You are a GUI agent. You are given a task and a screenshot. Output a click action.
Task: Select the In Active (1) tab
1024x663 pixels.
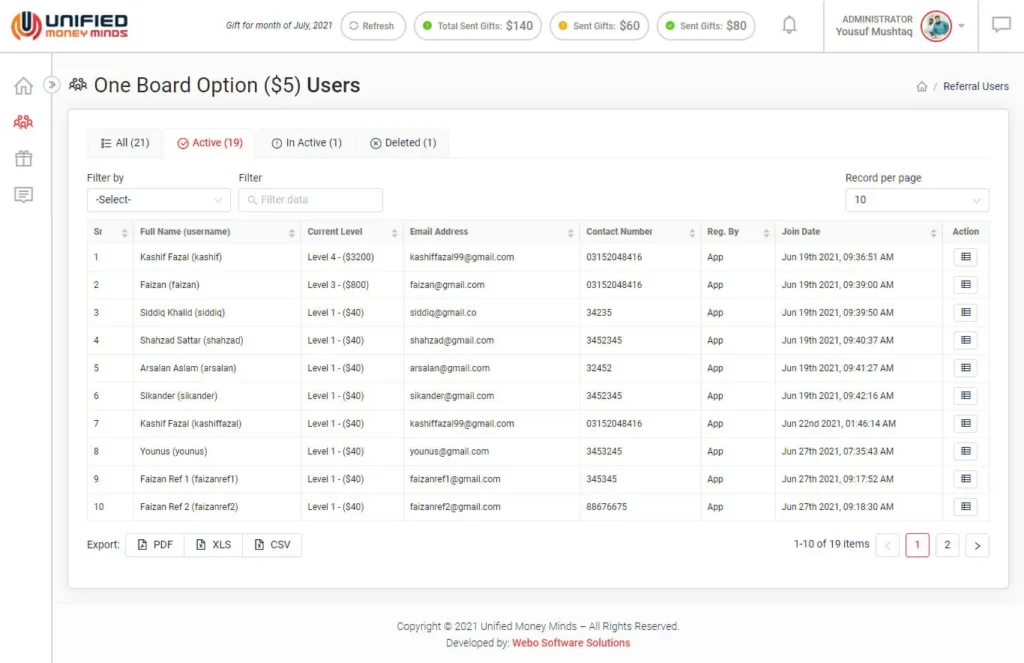pos(306,143)
